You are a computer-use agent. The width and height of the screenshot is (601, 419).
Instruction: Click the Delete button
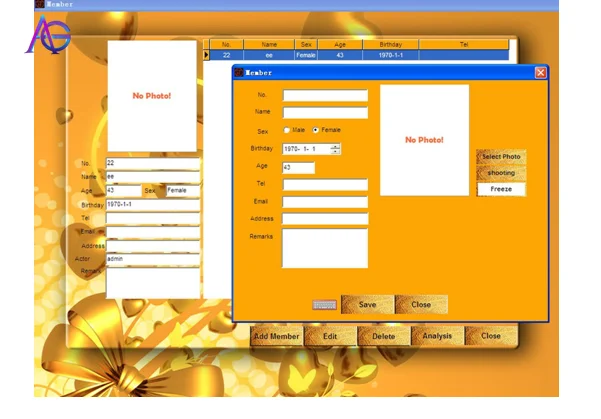click(383, 336)
